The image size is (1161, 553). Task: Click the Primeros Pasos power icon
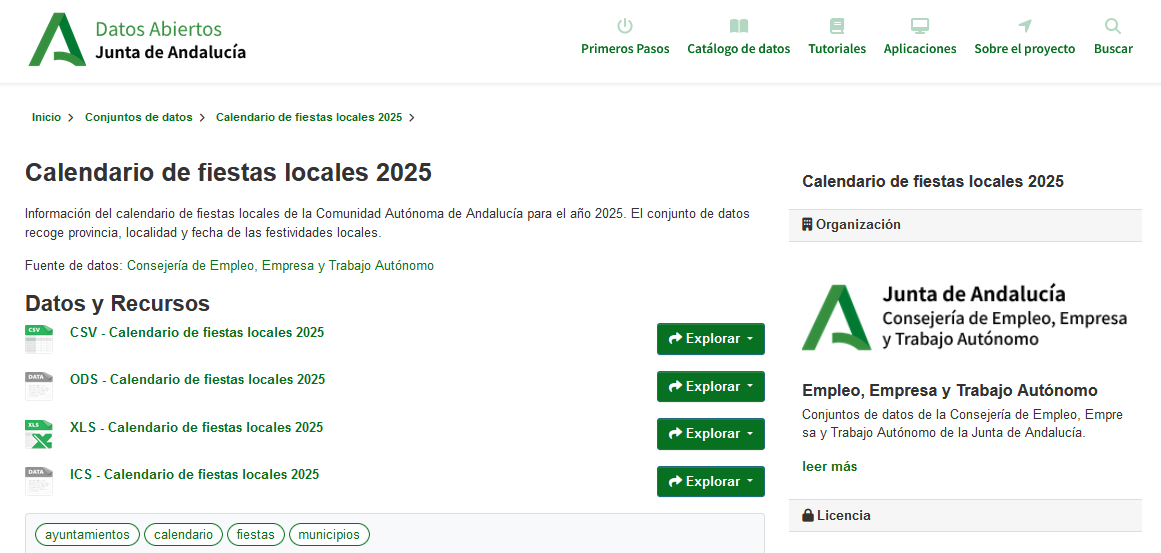point(625,27)
